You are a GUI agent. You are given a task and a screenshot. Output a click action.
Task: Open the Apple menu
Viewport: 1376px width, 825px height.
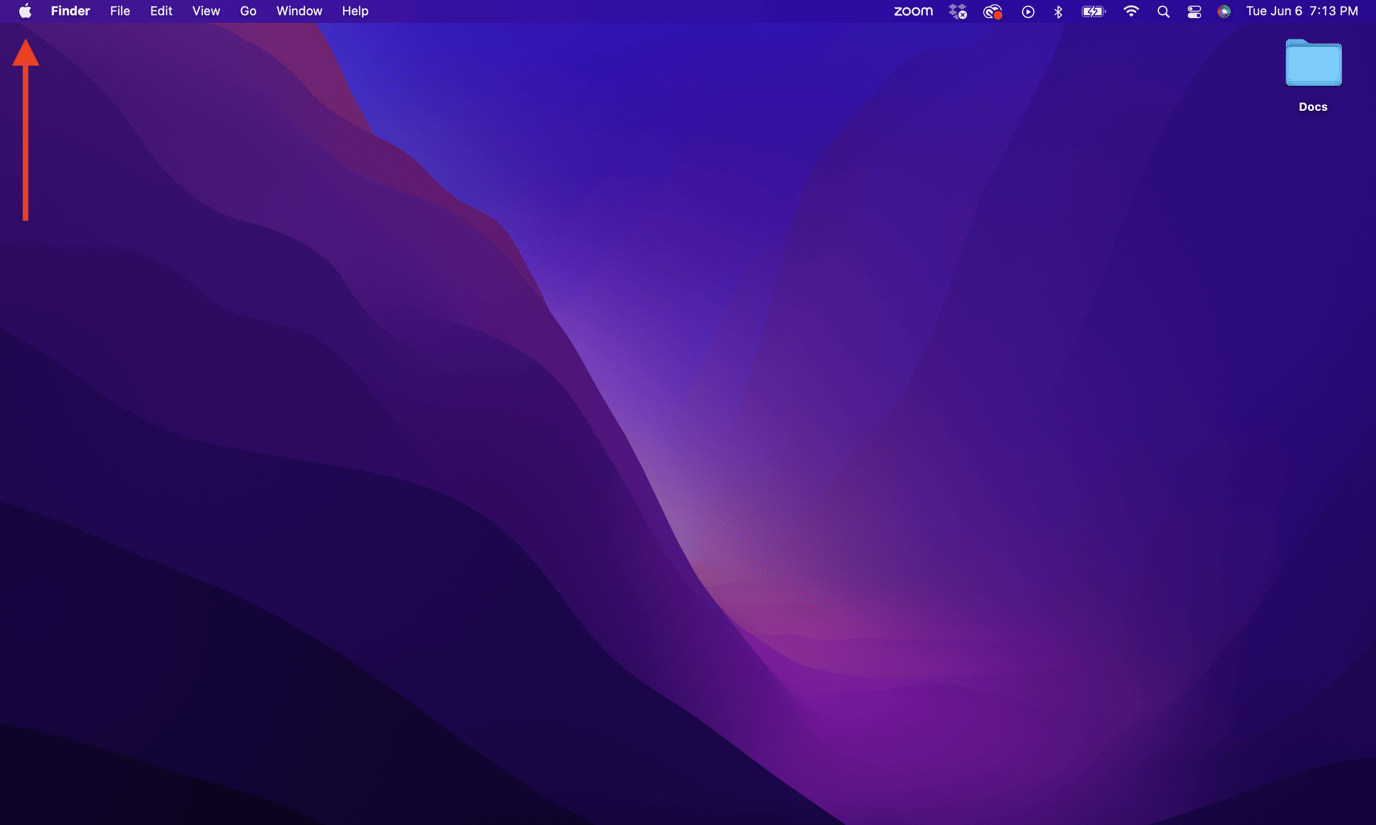coord(24,11)
